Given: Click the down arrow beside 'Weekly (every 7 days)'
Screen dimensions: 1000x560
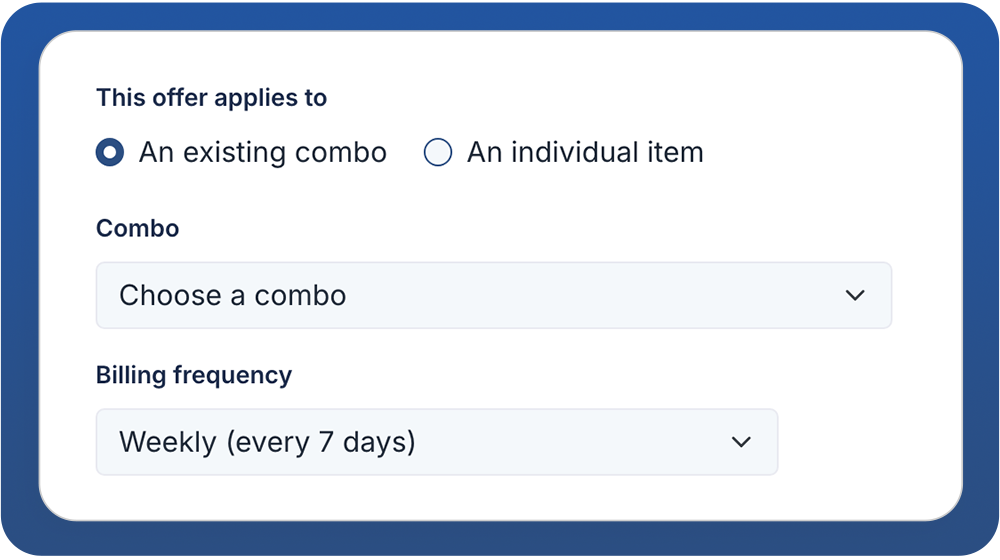Looking at the screenshot, I should pyautogui.click(x=741, y=442).
